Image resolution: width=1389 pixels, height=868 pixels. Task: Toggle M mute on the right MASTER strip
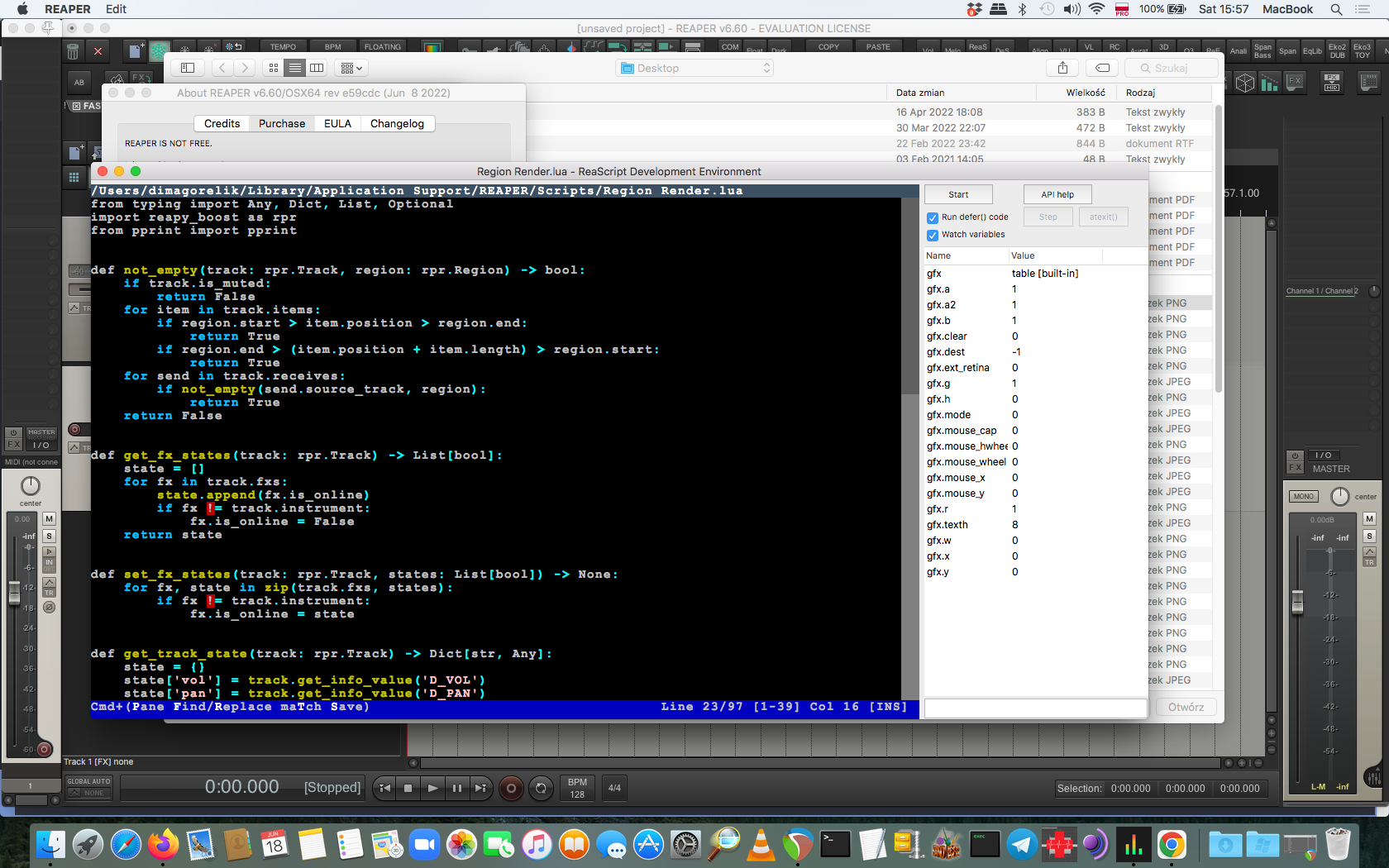pyautogui.click(x=1369, y=519)
